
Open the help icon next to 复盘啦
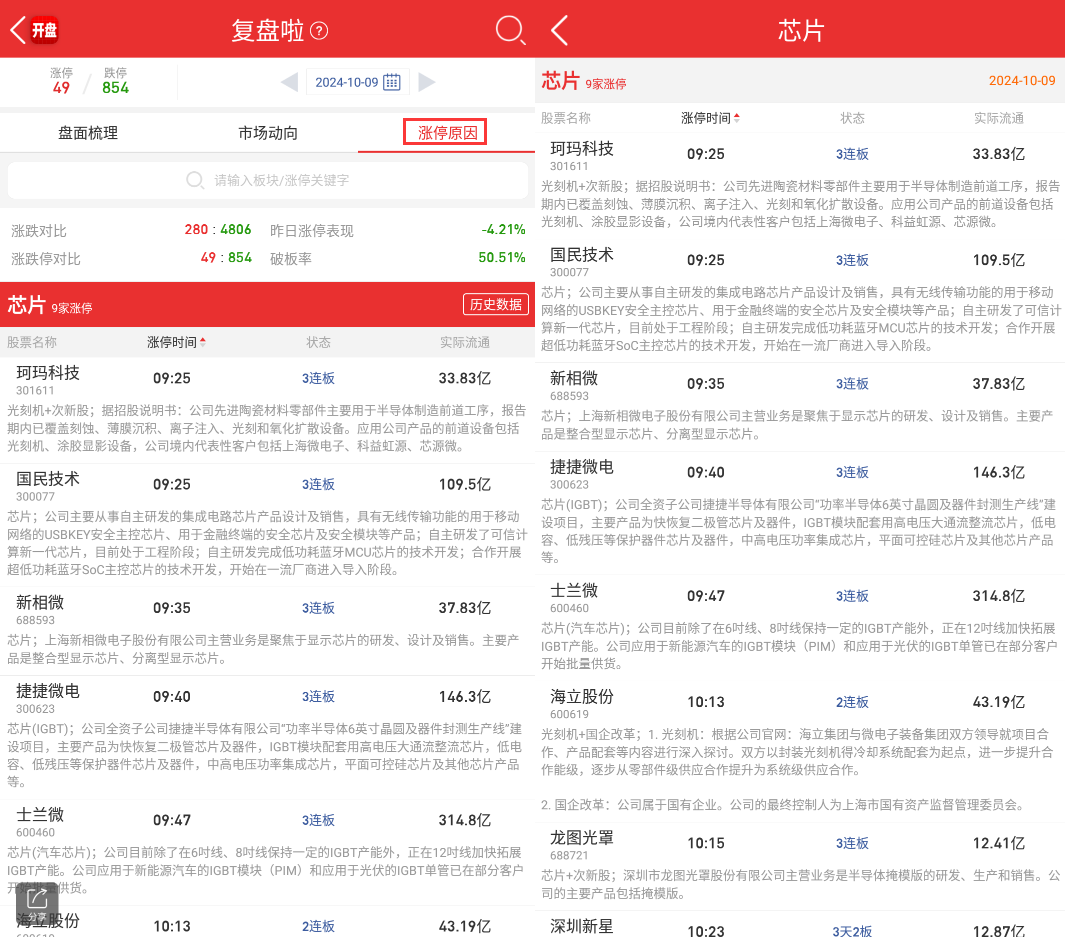(x=319, y=31)
